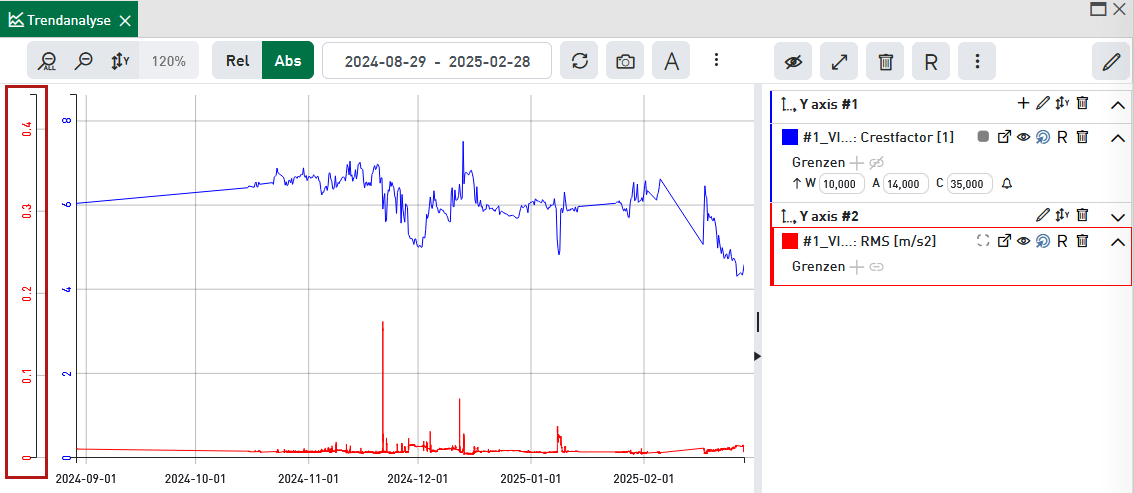Click the panel splitter handle beside chart
The width and height of the screenshot is (1134, 493).
tap(758, 322)
